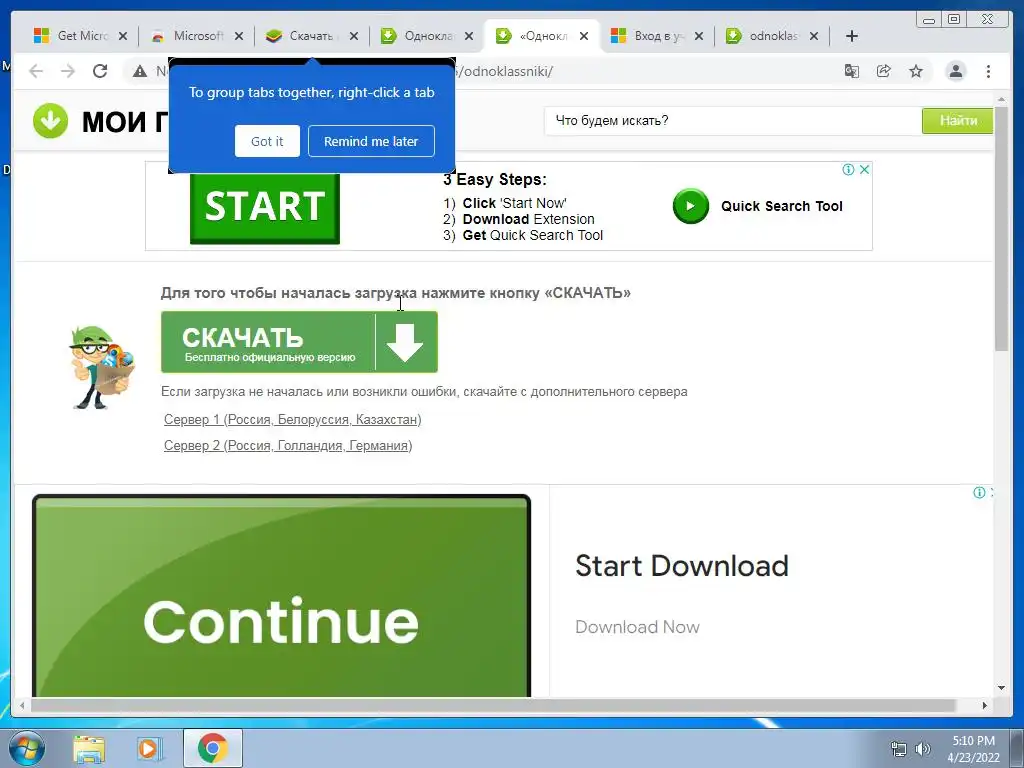
Task: Focus the 'Что будем искать?' search field
Action: pyautogui.click(x=733, y=121)
